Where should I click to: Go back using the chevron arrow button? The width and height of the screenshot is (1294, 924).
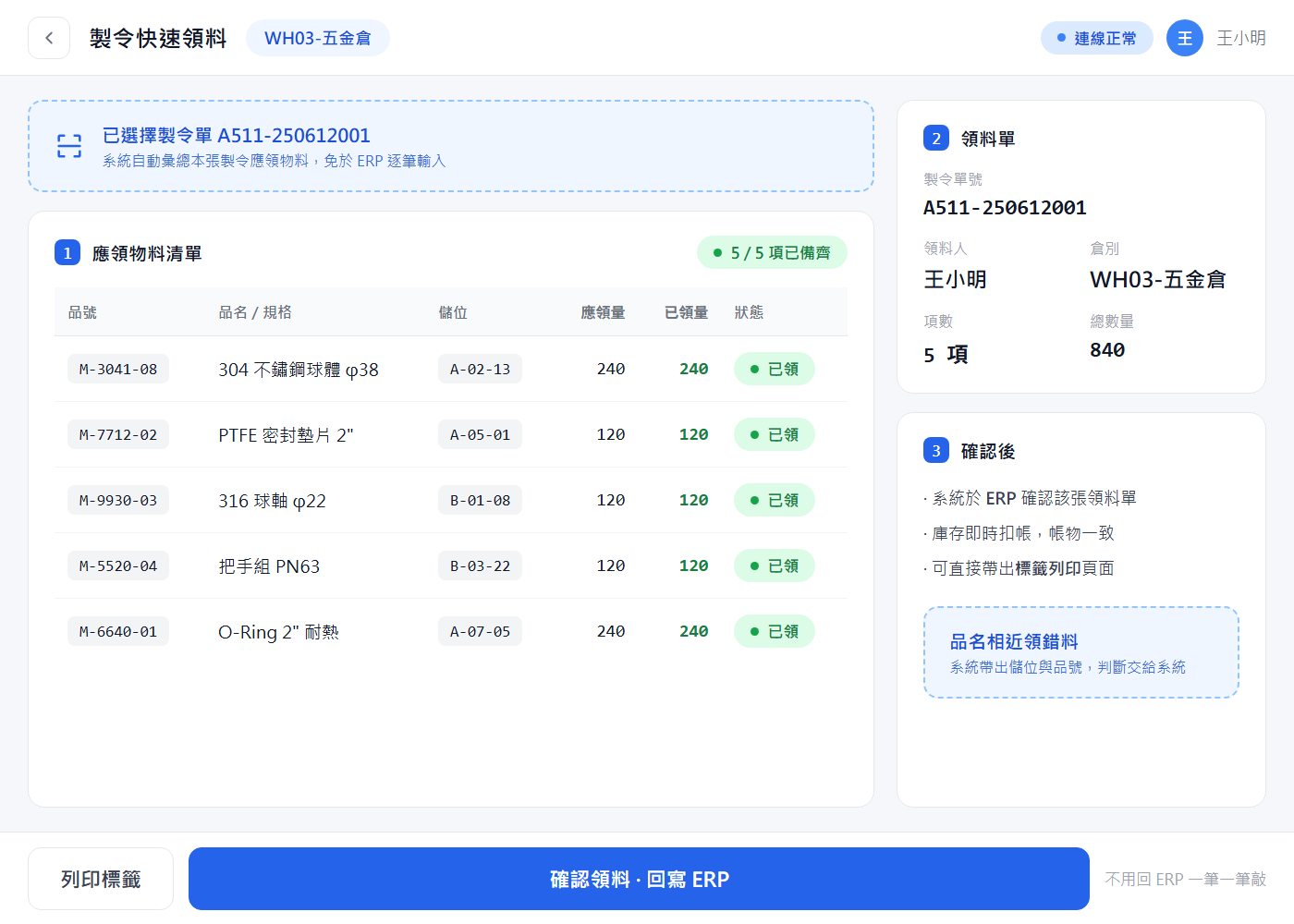pos(49,38)
